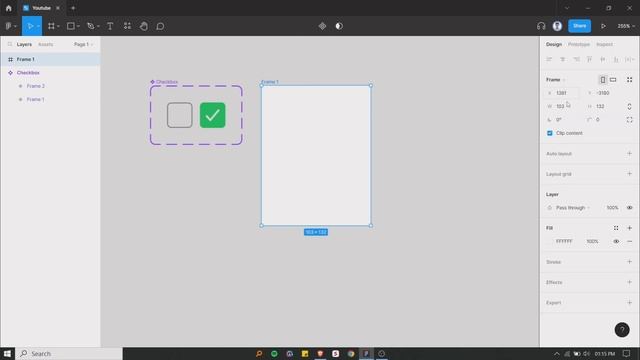Image resolution: width=640 pixels, height=360 pixels.
Task: Click the X position input field
Action: [562, 93]
